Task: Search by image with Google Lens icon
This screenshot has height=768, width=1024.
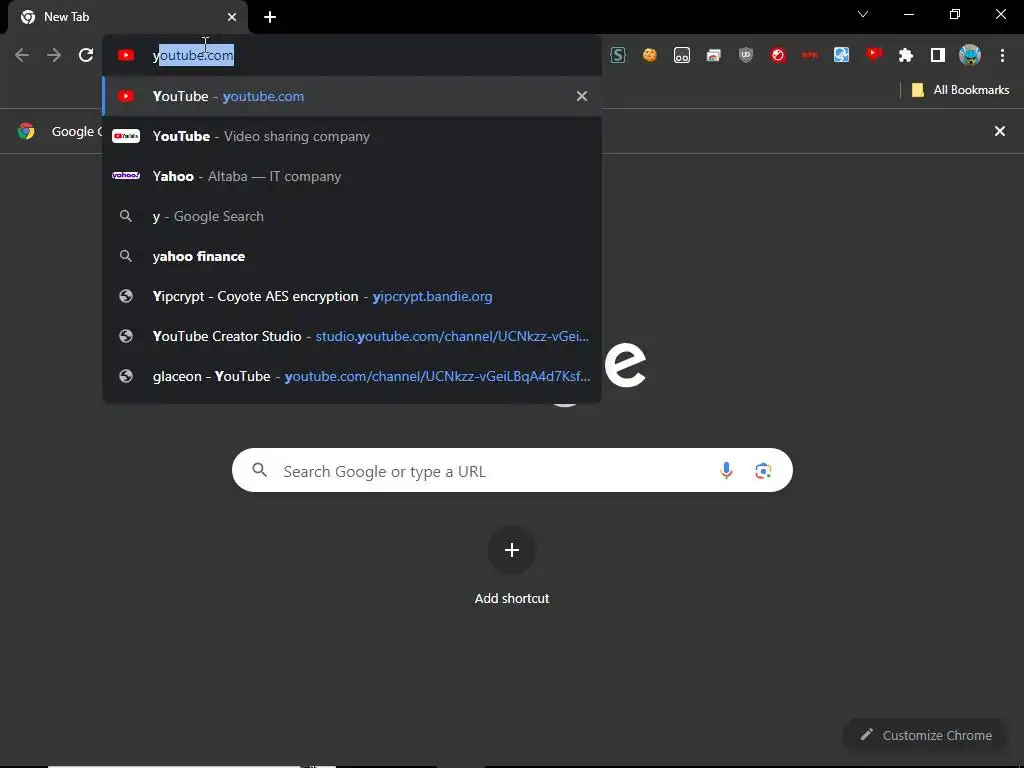Action: [763, 470]
